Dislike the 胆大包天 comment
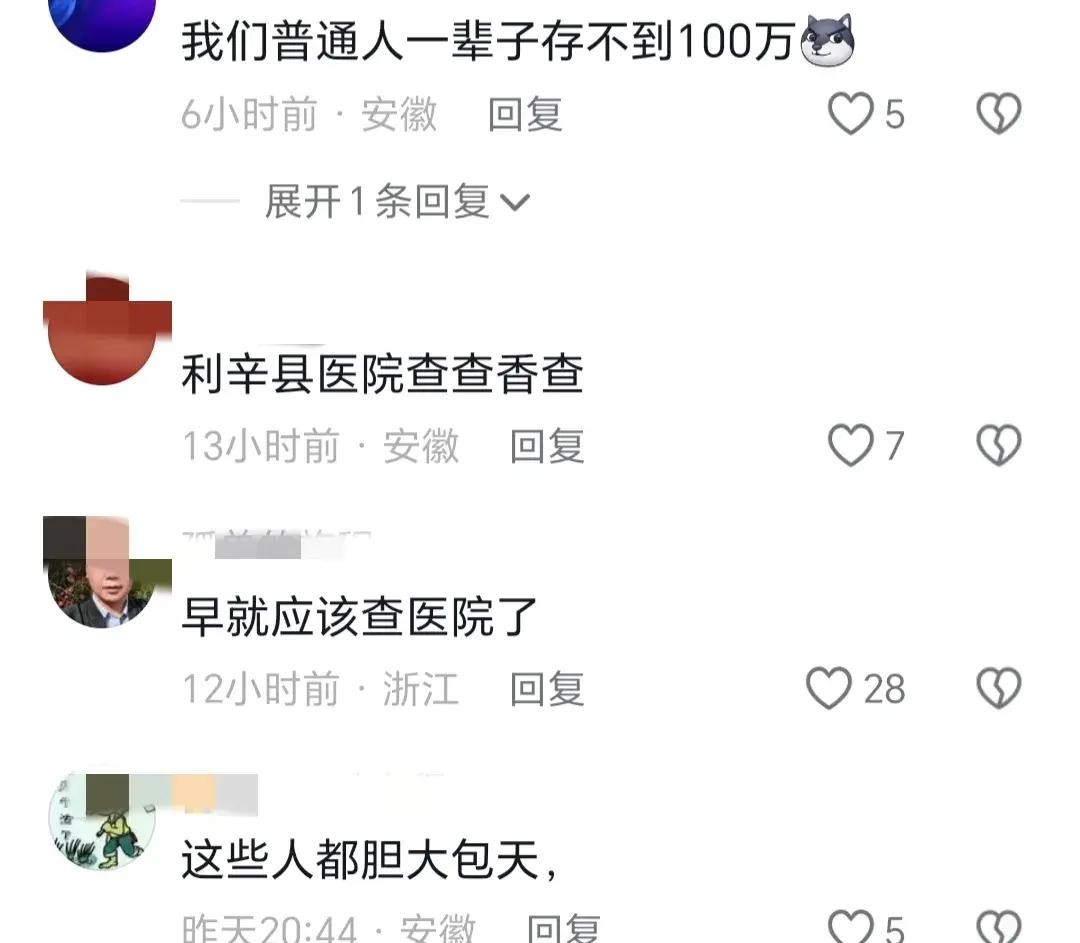This screenshot has width=1080, height=943. (999, 926)
